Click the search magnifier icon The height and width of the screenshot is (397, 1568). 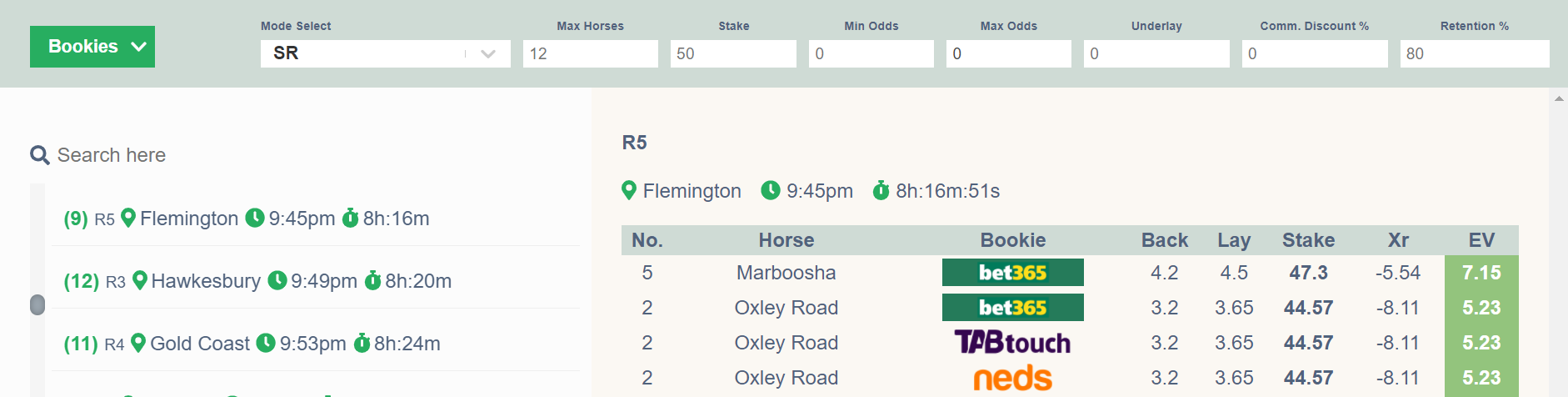39,155
